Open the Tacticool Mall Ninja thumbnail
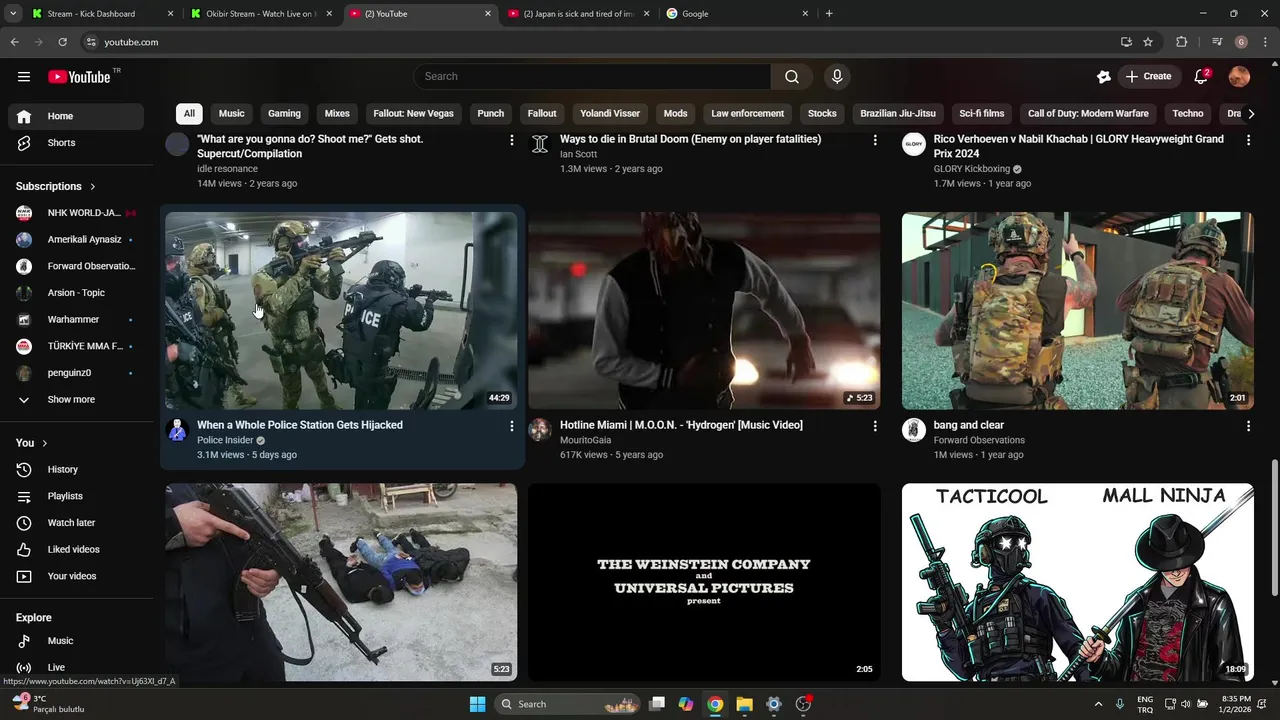This screenshot has width=1280, height=720. pos(1078,582)
